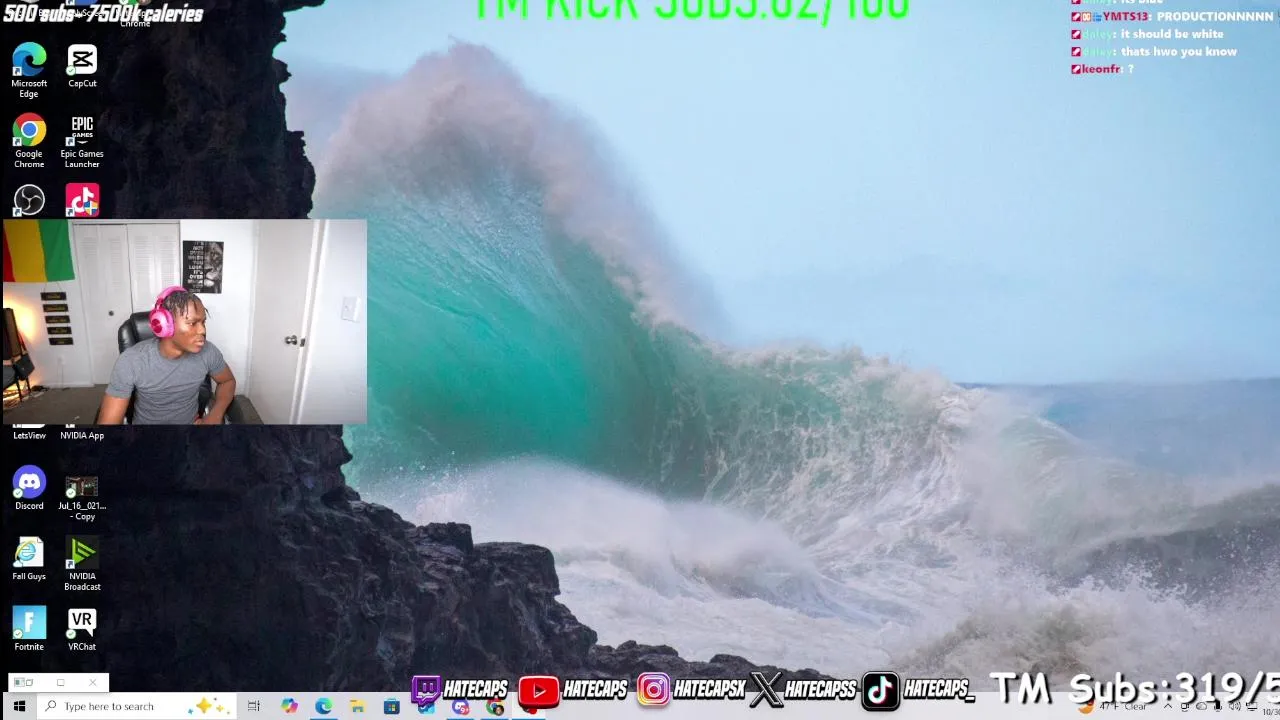
Task: Launch CapCut from the desktop
Action: pos(82,66)
